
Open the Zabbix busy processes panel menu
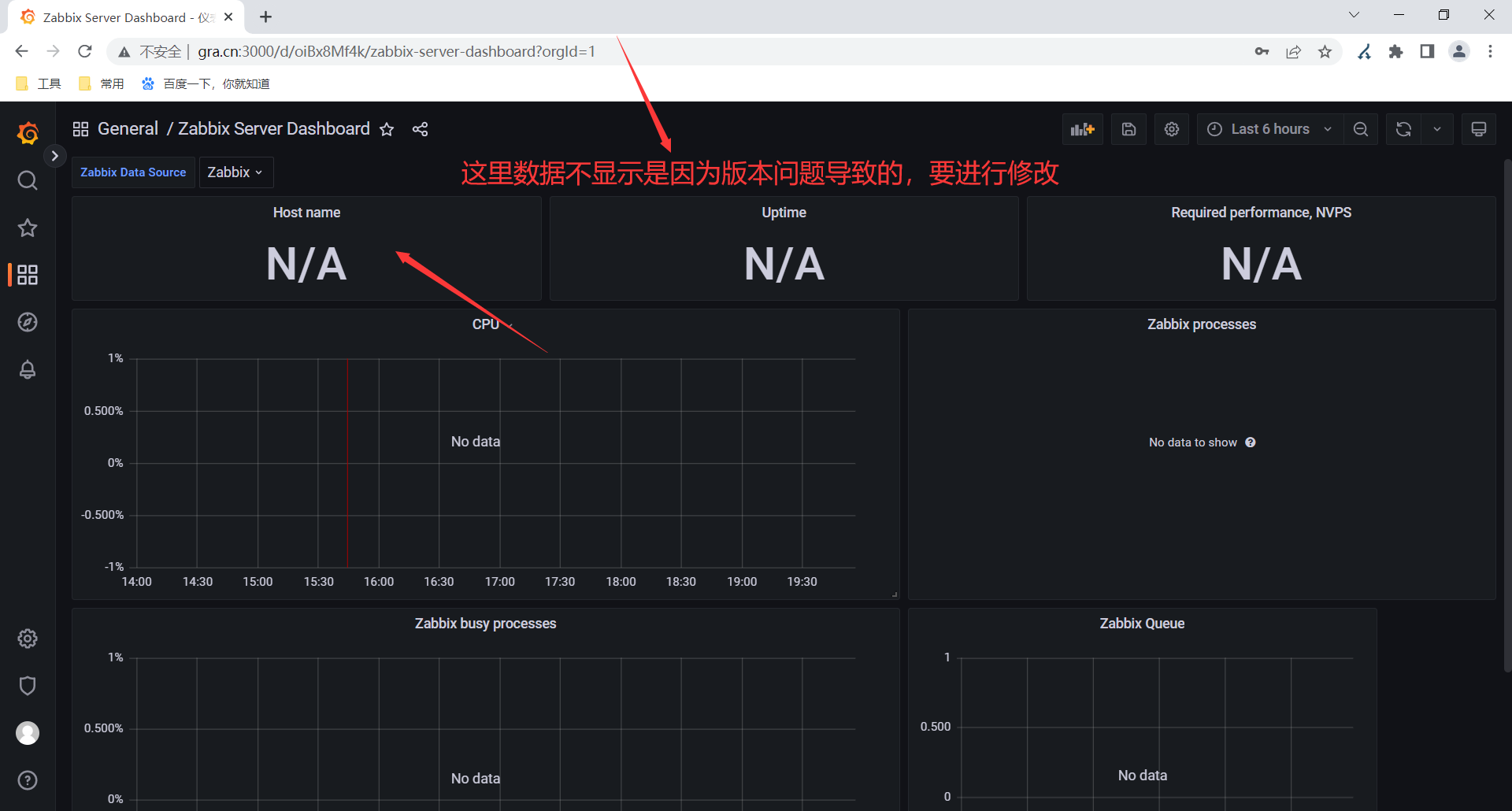click(485, 624)
